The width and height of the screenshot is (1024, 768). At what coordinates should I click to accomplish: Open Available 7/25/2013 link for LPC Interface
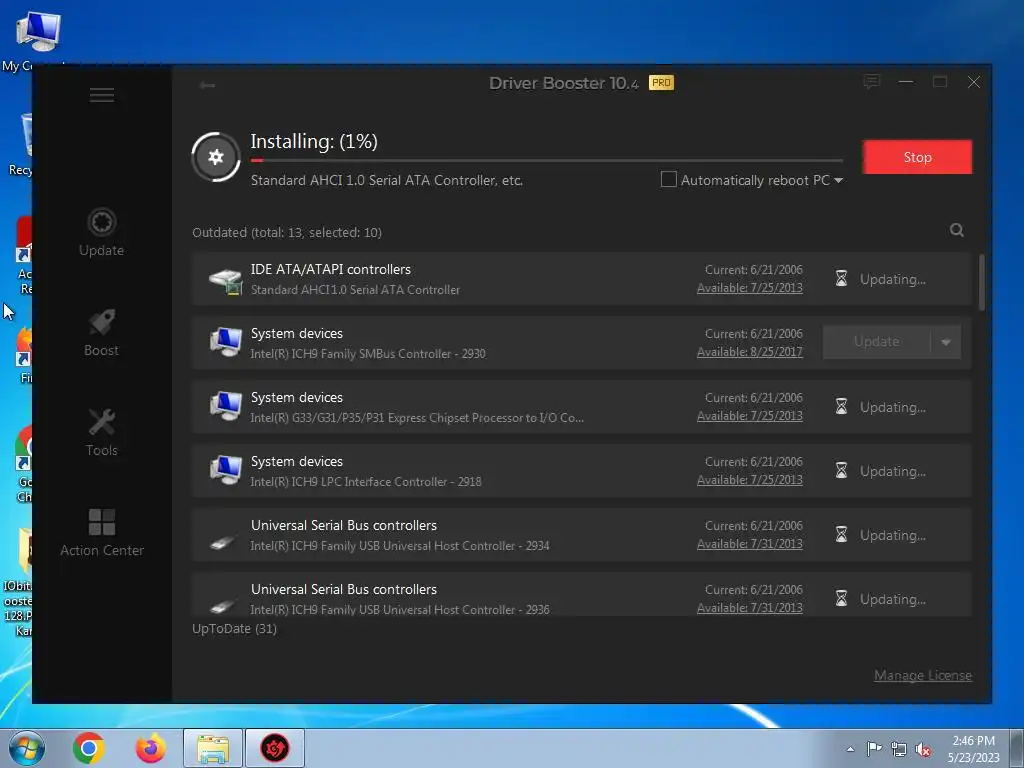(750, 480)
